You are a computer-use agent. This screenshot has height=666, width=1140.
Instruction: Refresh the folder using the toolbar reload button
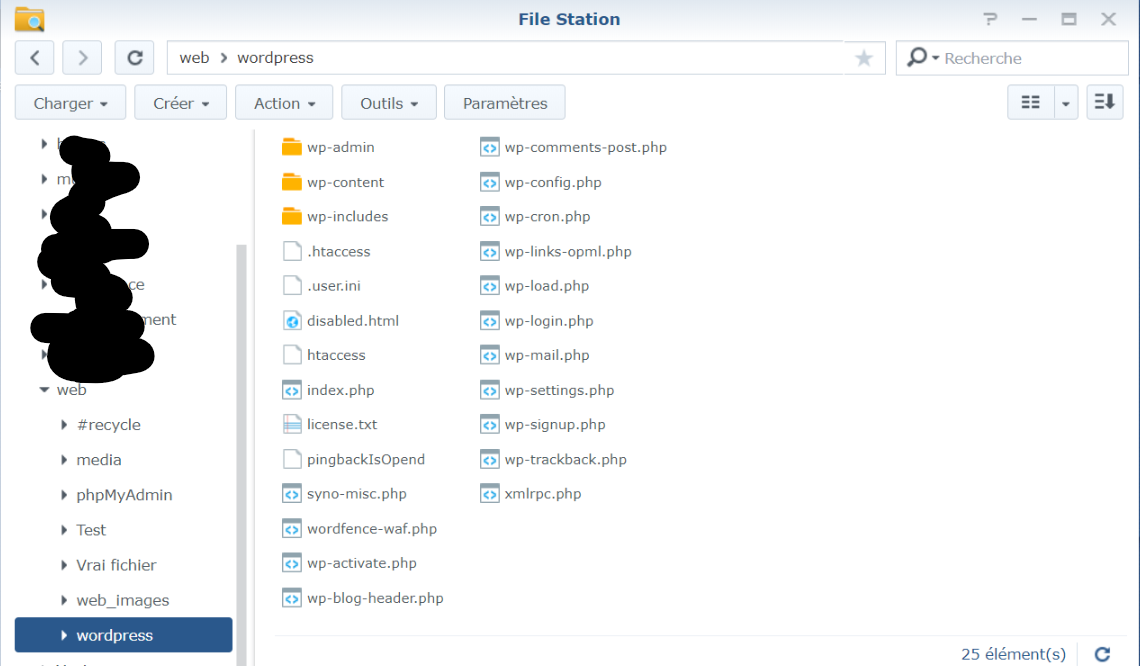tap(135, 57)
